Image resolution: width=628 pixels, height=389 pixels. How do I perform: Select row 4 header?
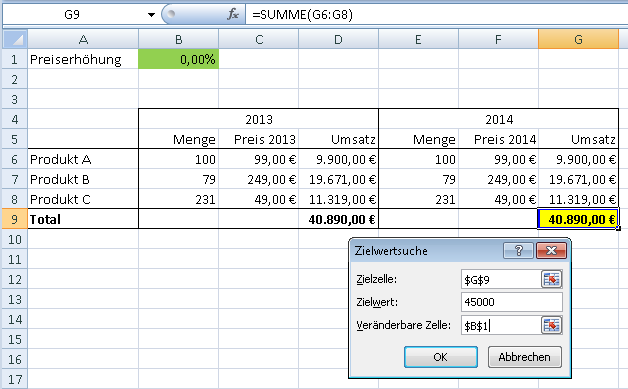(x=15, y=119)
